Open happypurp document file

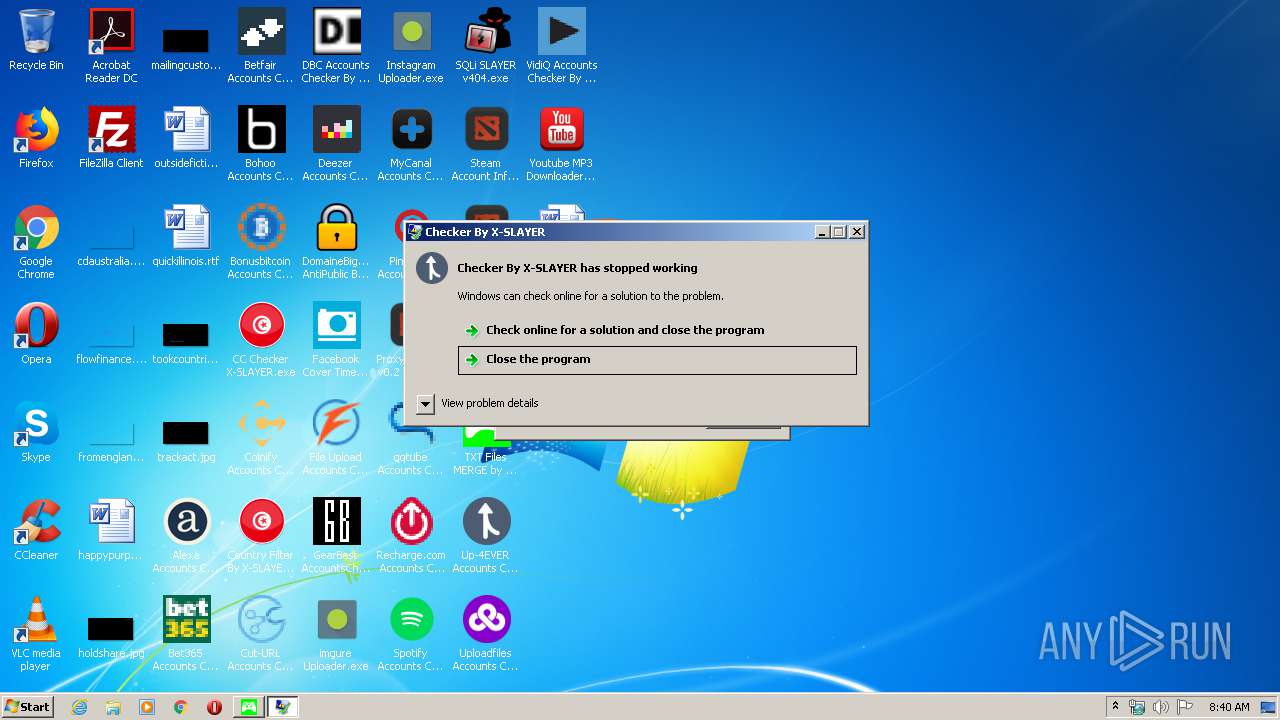(111, 530)
